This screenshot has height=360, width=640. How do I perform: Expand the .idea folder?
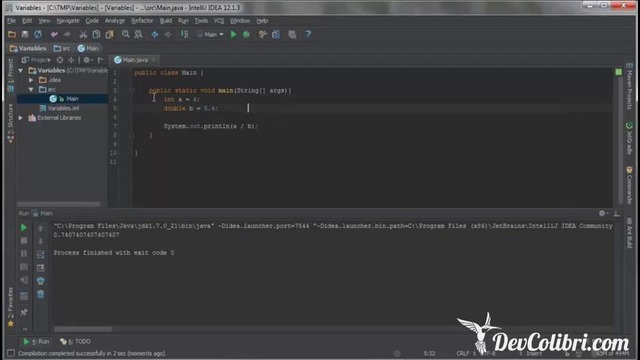tap(31, 80)
